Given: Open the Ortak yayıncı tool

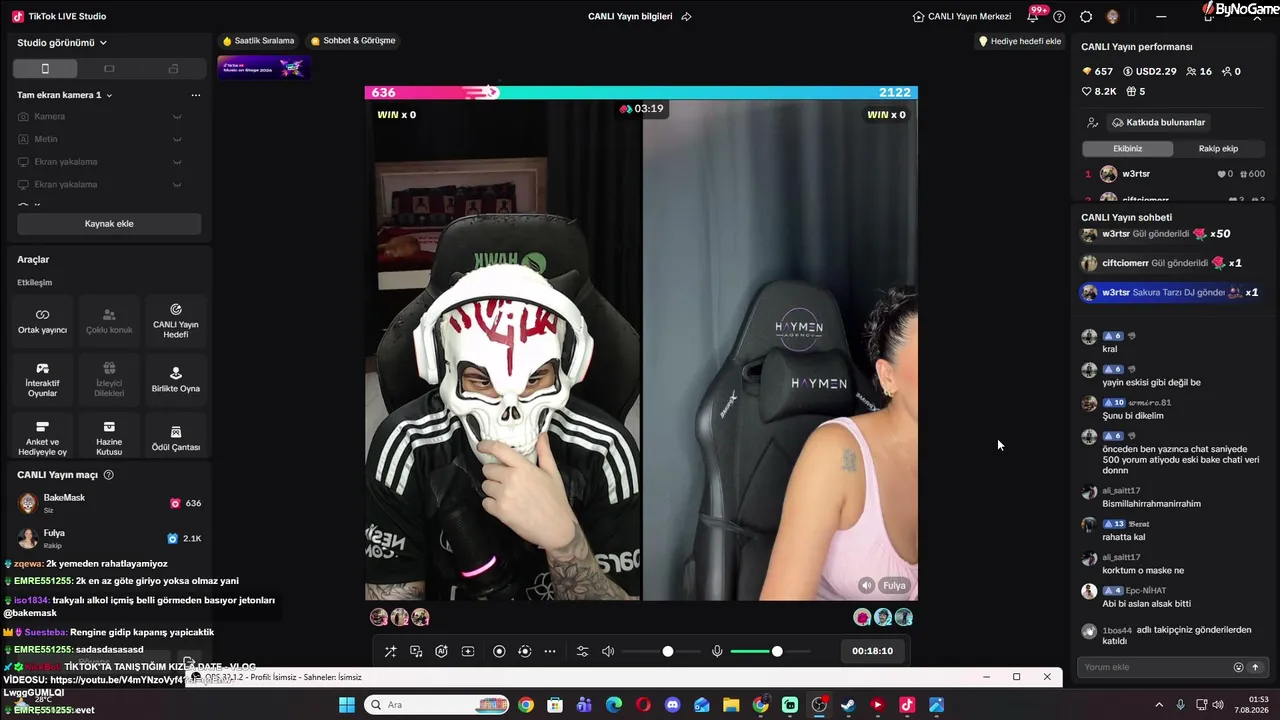Looking at the screenshot, I should tap(42, 321).
